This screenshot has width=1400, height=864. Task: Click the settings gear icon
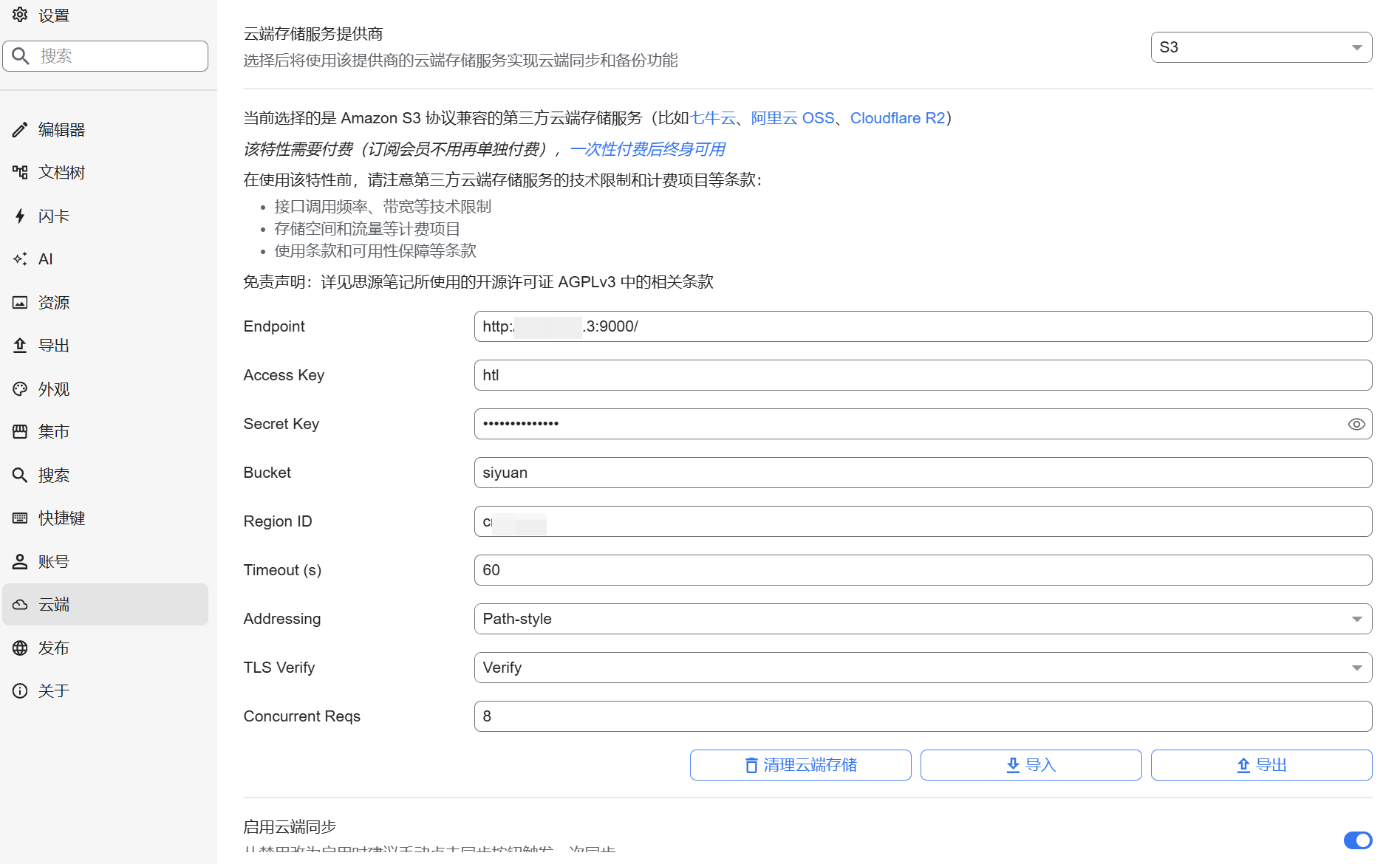20,15
